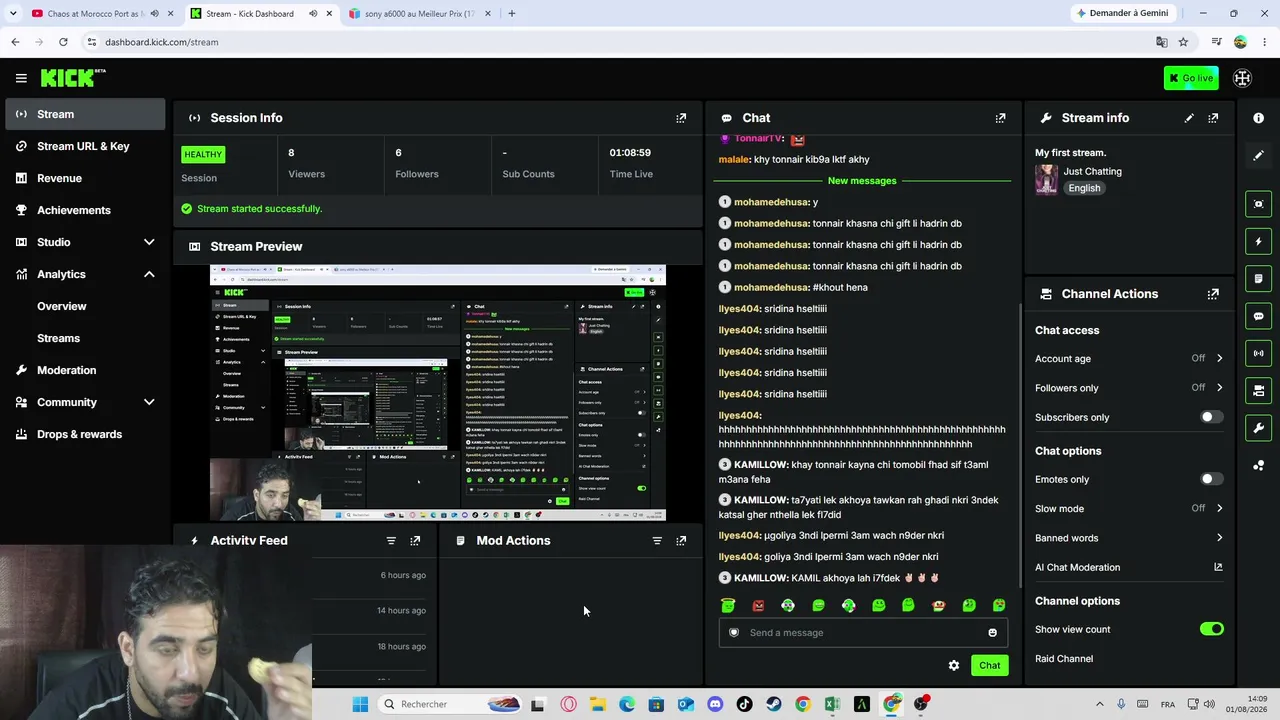Jump to New messages in chat
Screen dimensions: 1280x720
click(862, 181)
